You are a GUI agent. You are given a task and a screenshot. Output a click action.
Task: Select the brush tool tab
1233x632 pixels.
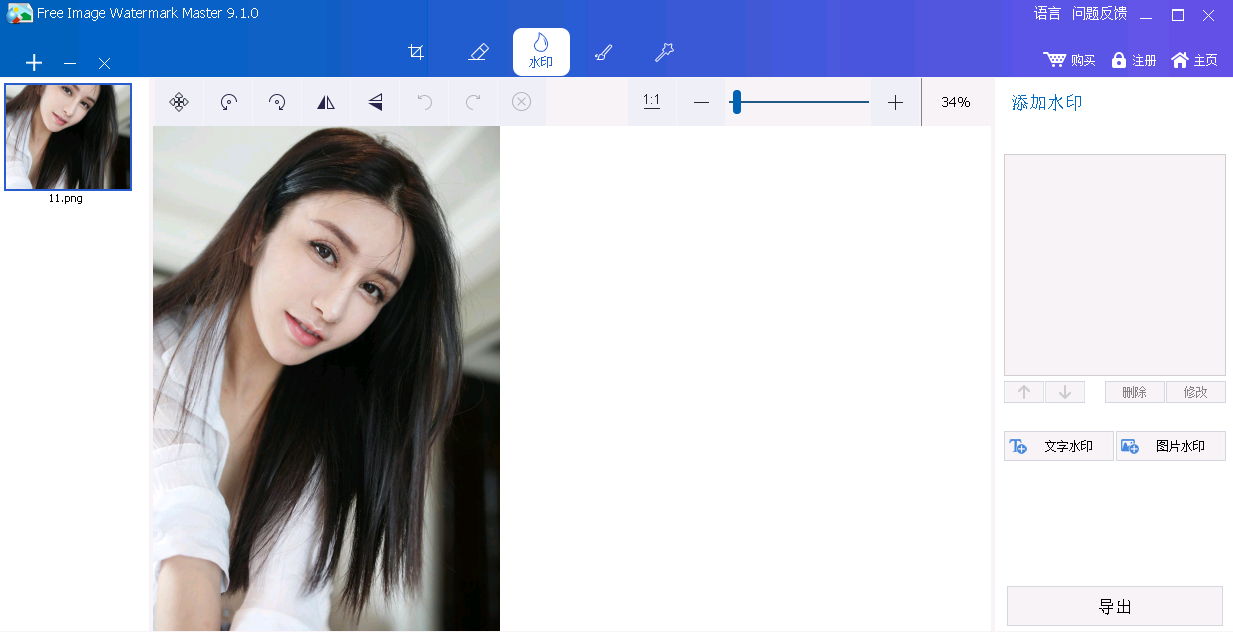coord(603,52)
